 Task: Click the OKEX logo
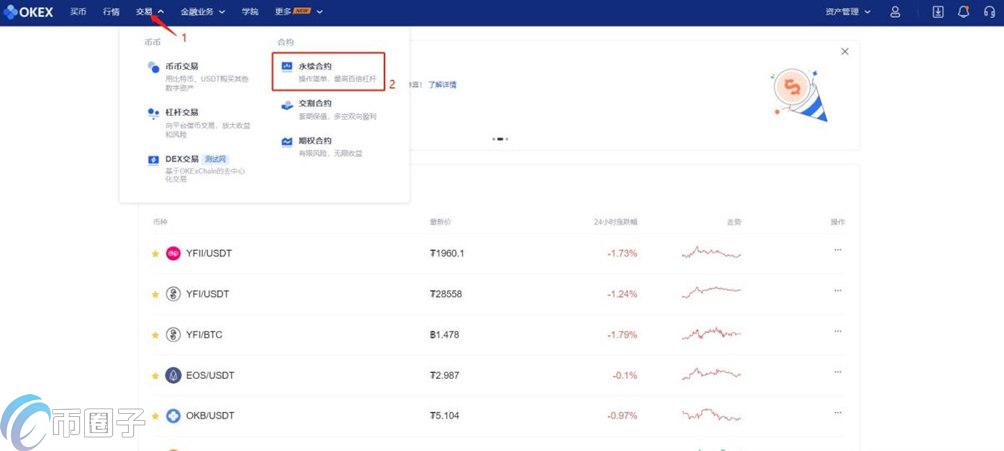pyautogui.click(x=28, y=12)
